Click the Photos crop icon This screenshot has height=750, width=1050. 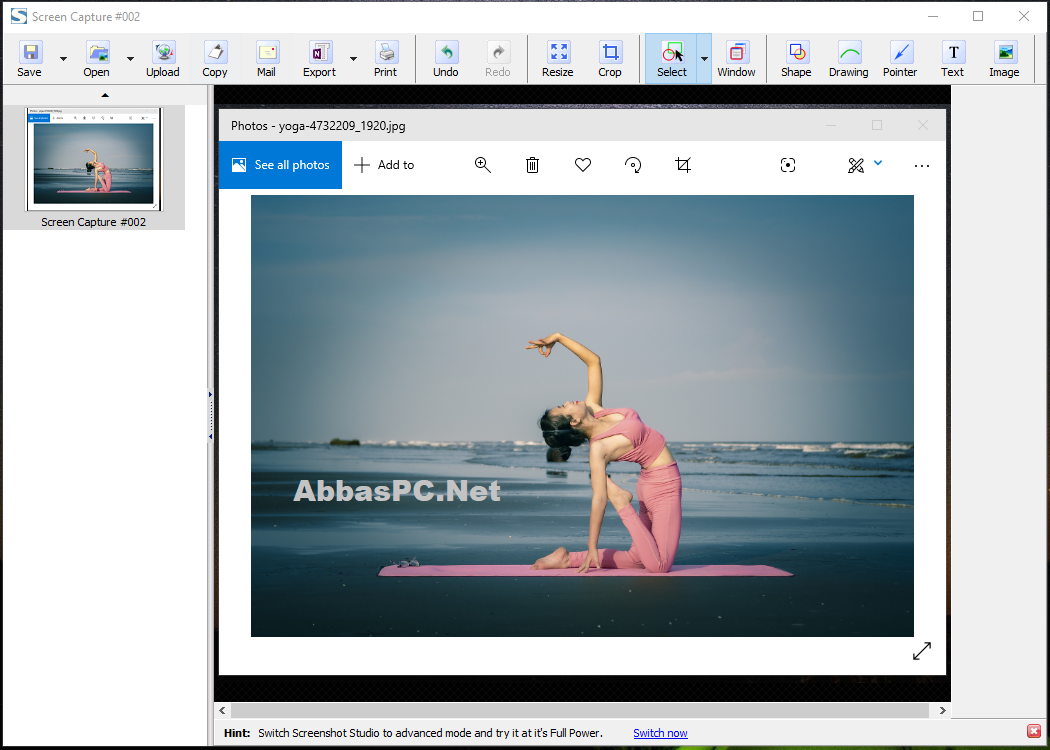(x=683, y=165)
